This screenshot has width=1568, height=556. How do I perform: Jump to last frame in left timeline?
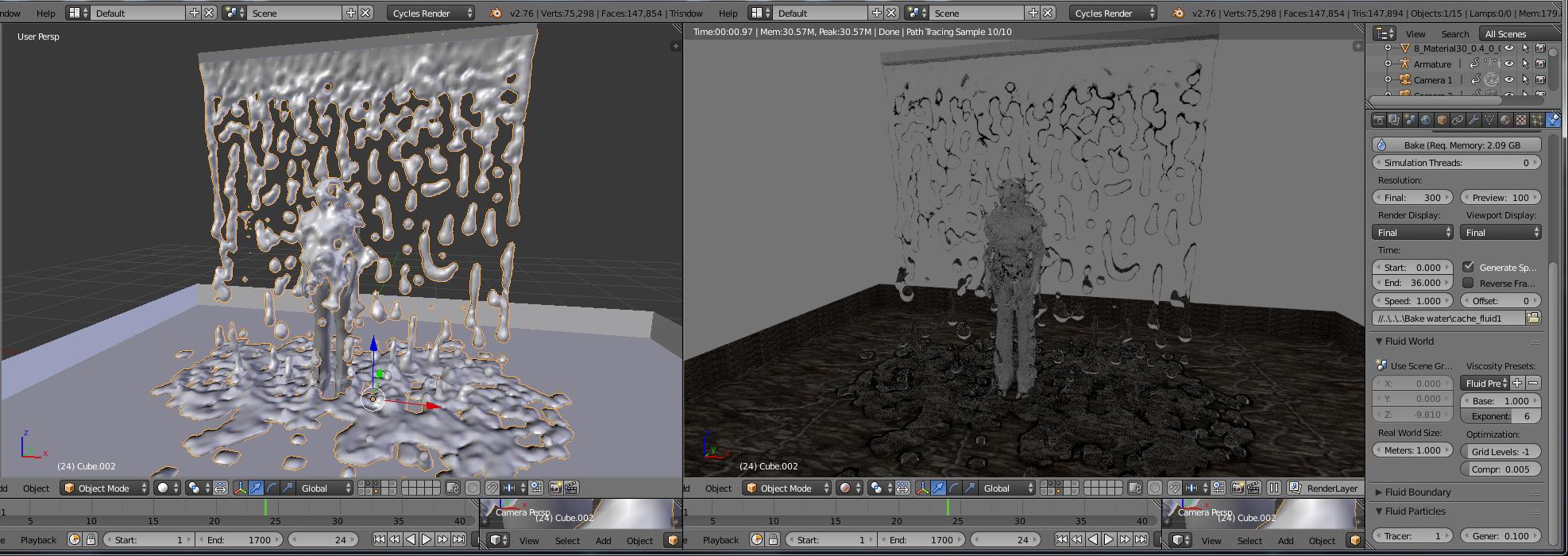click(458, 539)
